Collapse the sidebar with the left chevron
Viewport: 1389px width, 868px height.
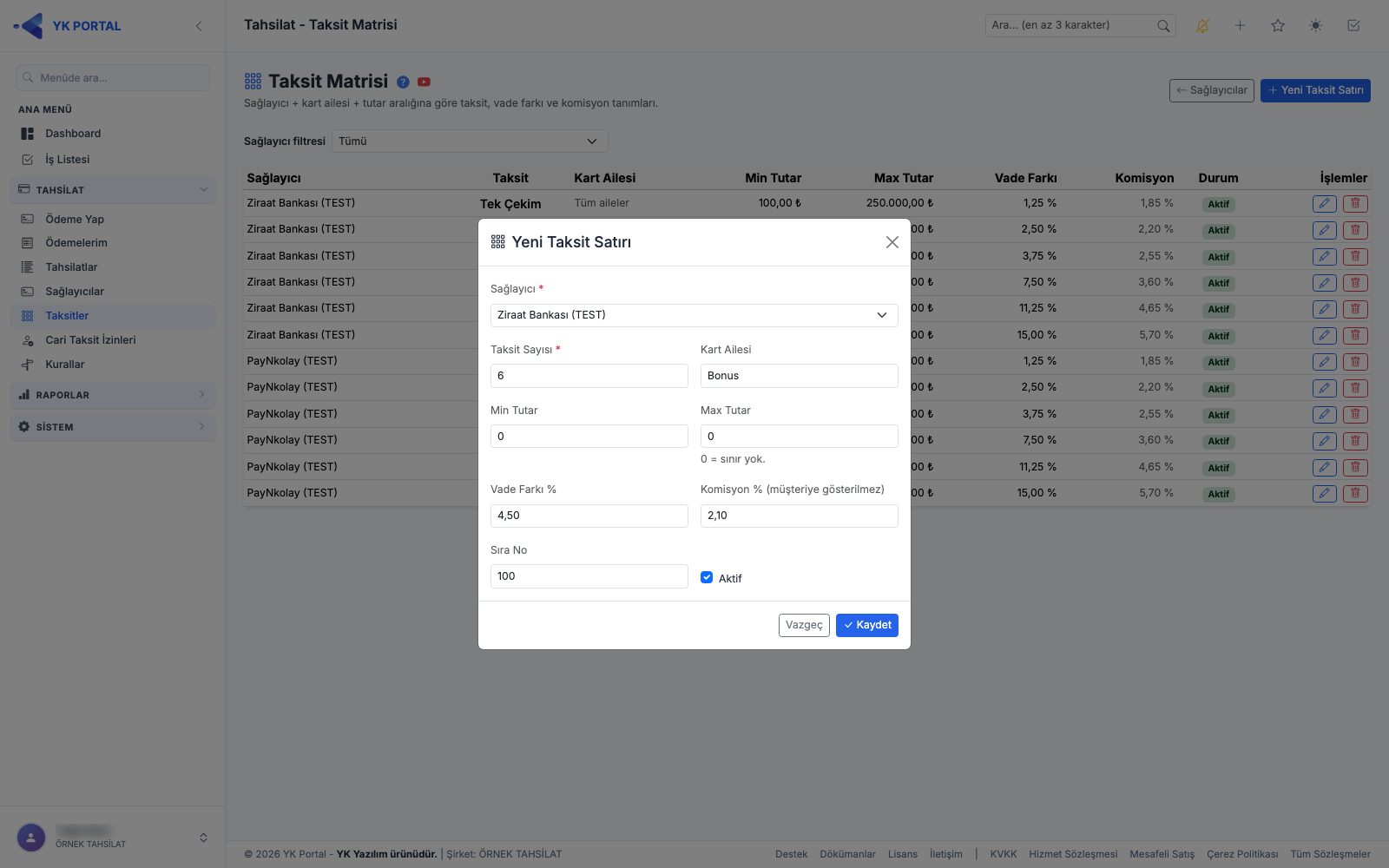[199, 26]
